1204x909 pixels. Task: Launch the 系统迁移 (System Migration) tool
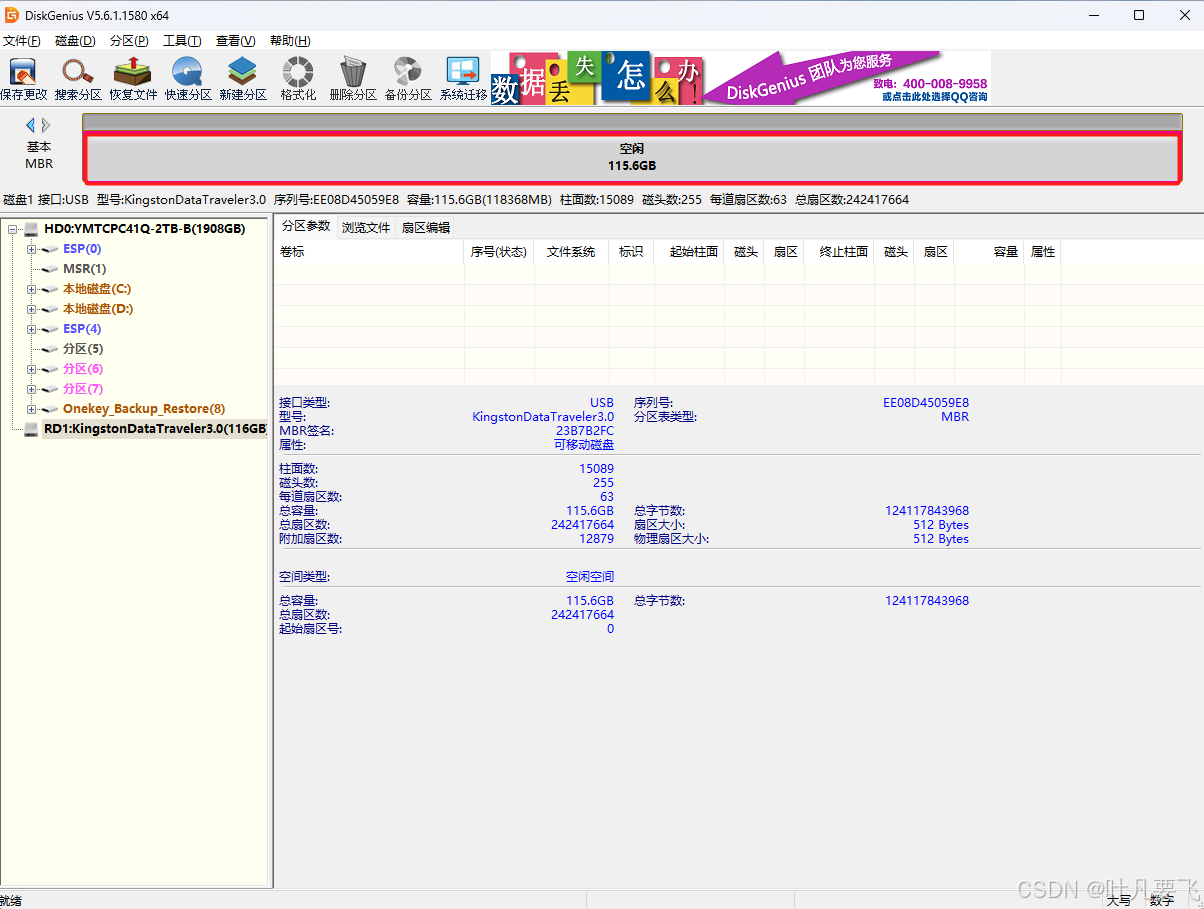[x=463, y=79]
